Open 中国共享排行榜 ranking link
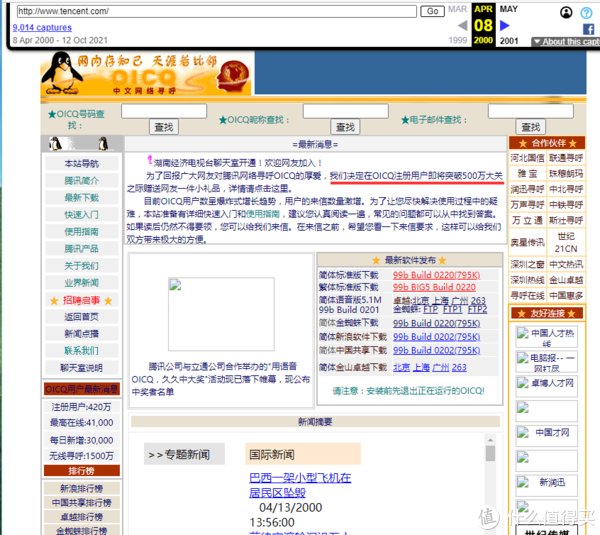 click(x=82, y=502)
